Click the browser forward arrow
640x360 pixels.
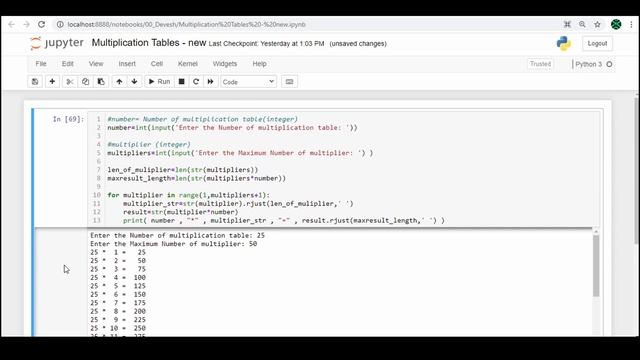point(27,24)
